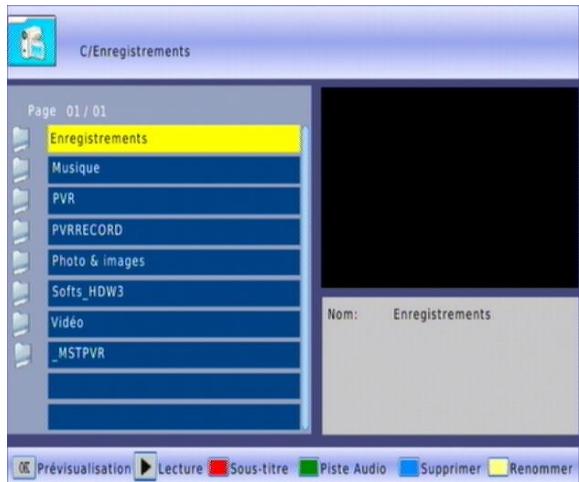Open the Photo & images folder
Screen dimensions: 579x482
click(x=174, y=263)
